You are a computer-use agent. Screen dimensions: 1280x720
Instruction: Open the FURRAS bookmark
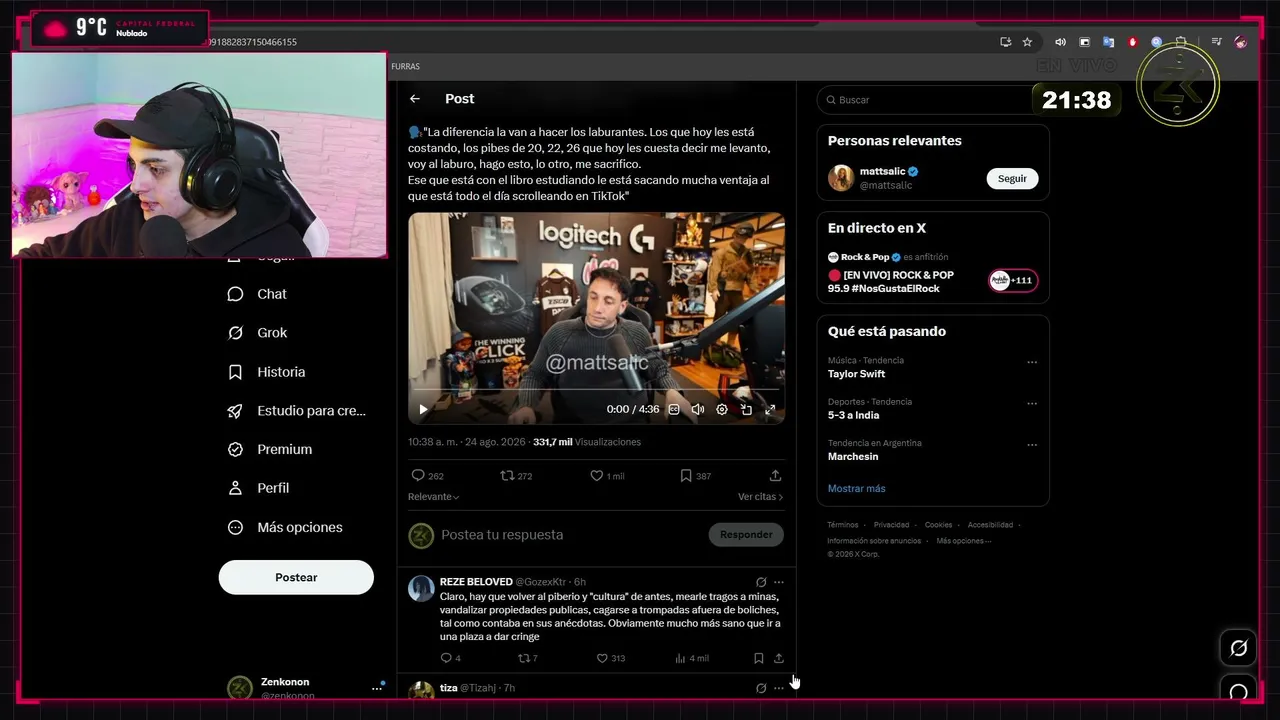tap(405, 67)
